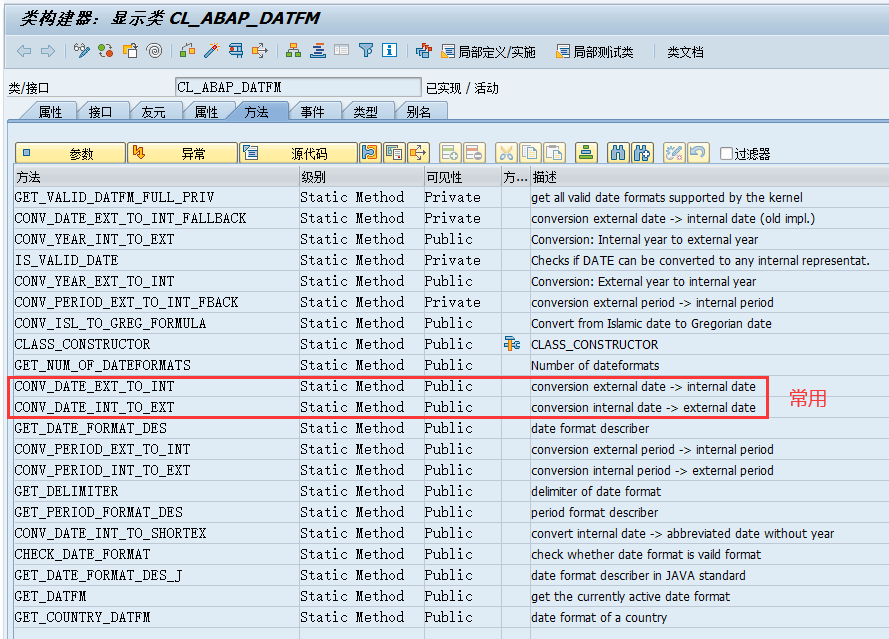Viewport: 889px width, 639px height.
Task: Copy the selected method with copy icon
Action: tap(532, 152)
